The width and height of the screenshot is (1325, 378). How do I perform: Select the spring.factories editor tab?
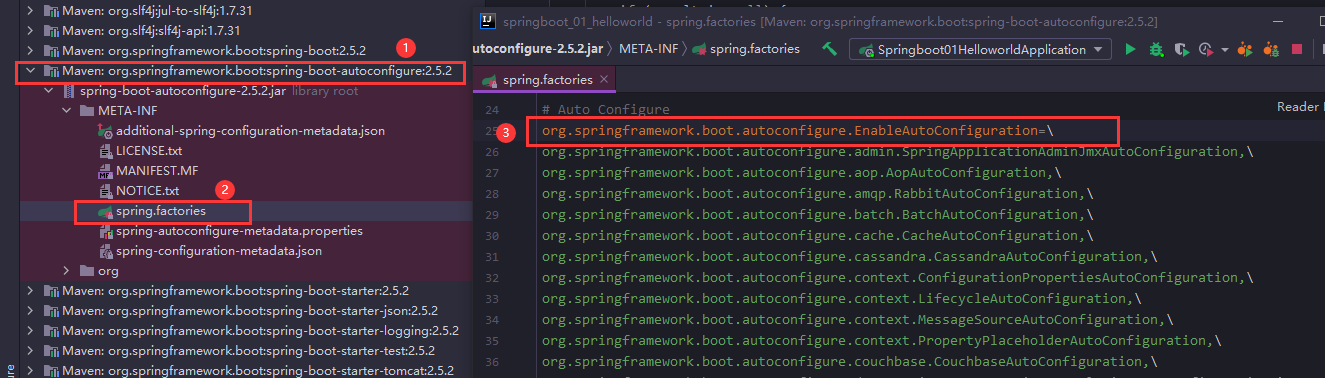545,79
